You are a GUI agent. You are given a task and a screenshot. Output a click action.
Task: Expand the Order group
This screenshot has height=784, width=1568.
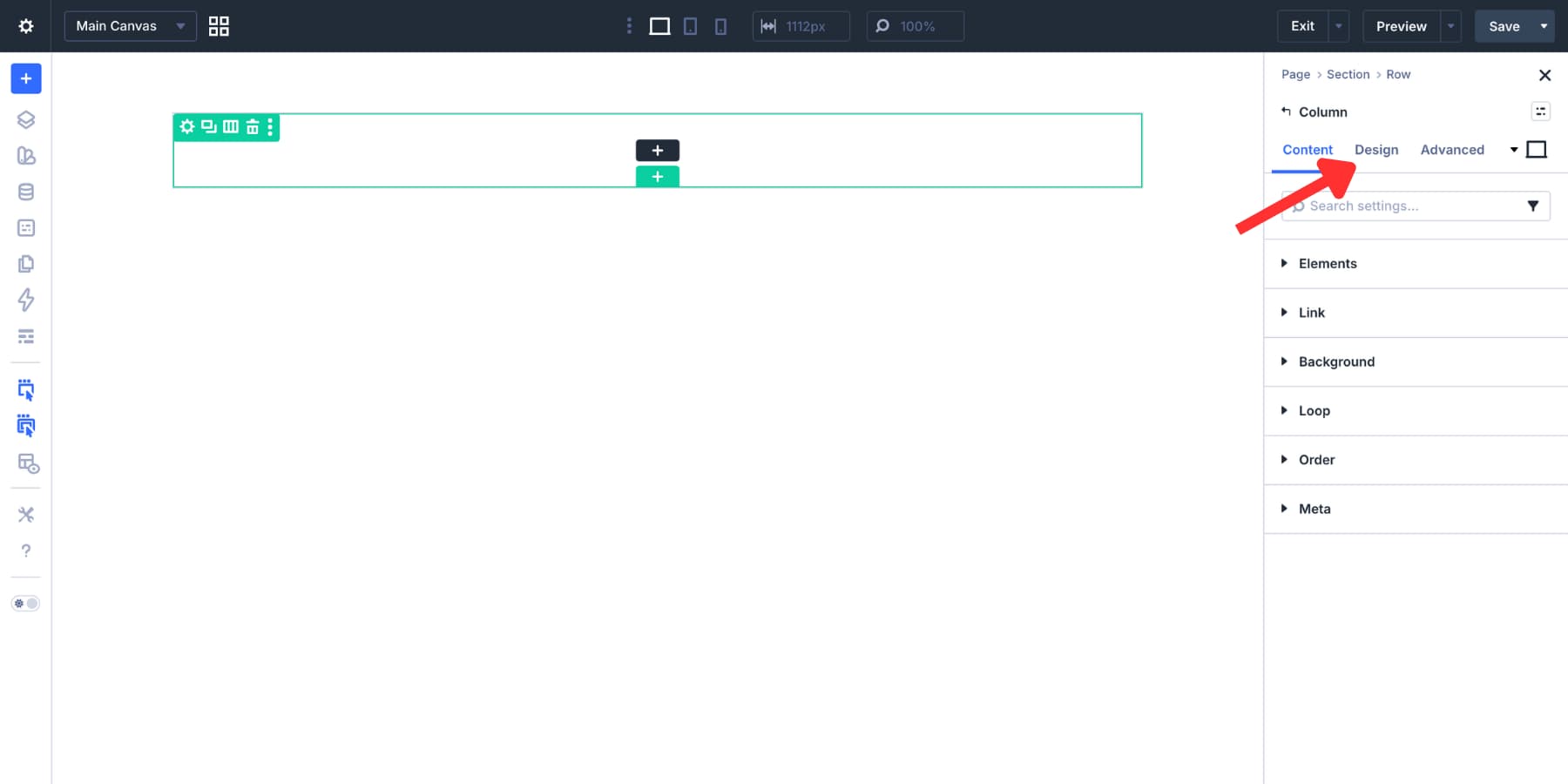pyautogui.click(x=1416, y=460)
